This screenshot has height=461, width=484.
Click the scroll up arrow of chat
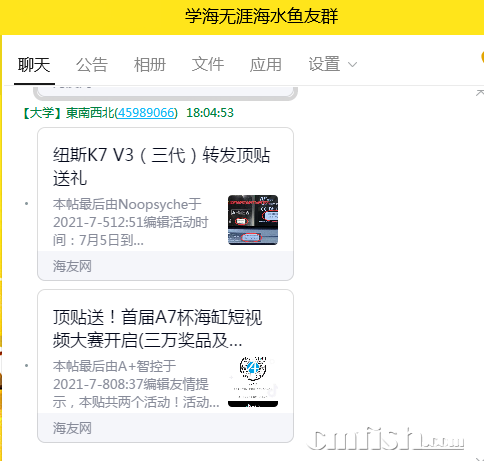pos(480,93)
